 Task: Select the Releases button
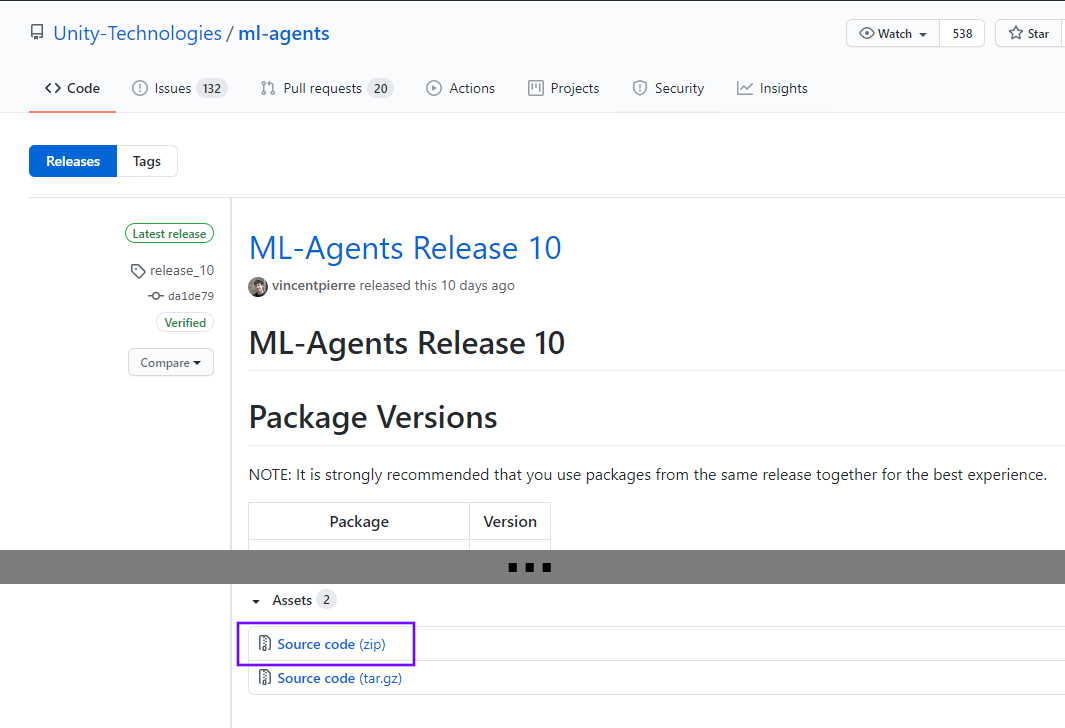click(73, 161)
